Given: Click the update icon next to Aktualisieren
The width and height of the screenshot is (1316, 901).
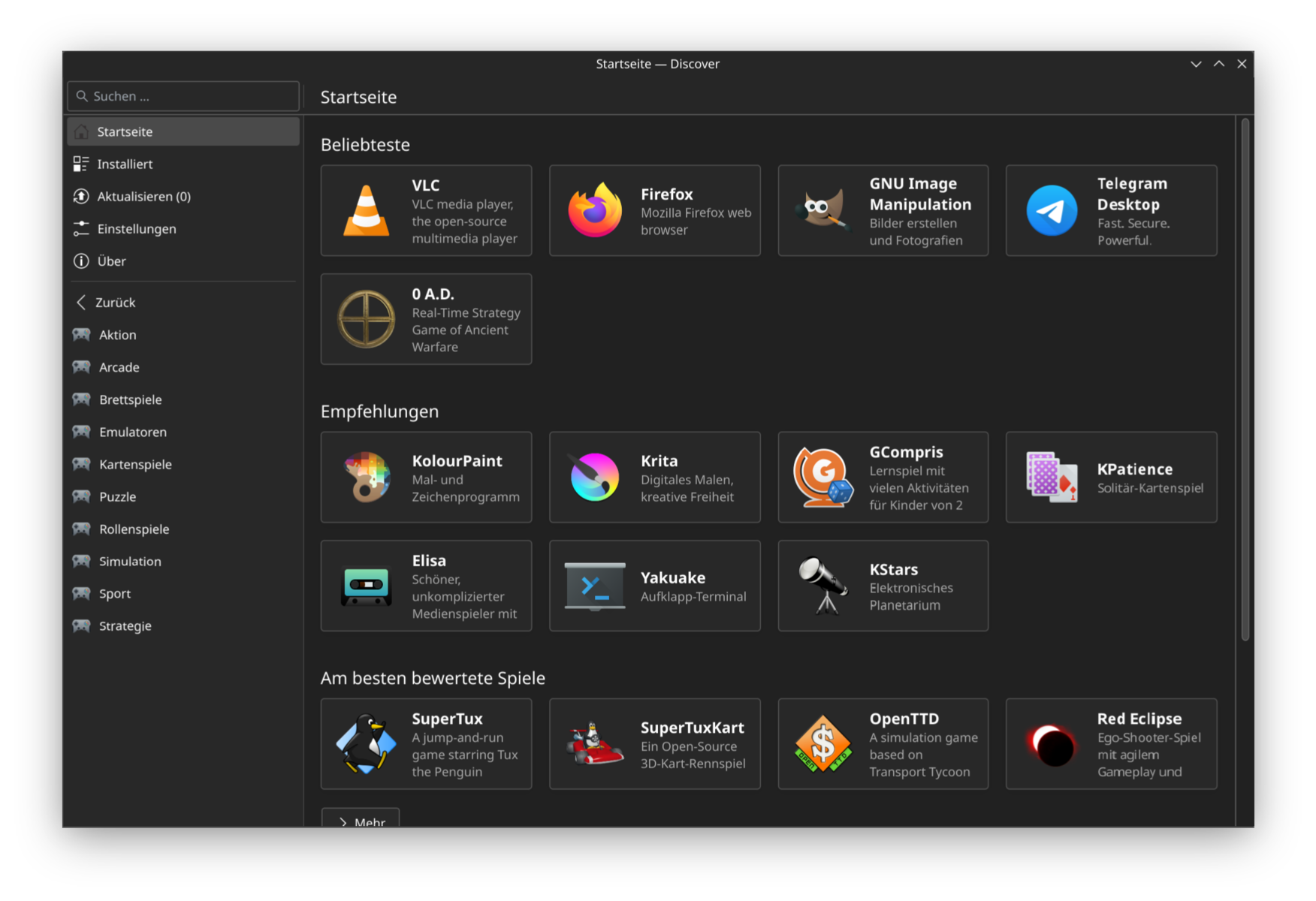Looking at the screenshot, I should pyautogui.click(x=81, y=196).
